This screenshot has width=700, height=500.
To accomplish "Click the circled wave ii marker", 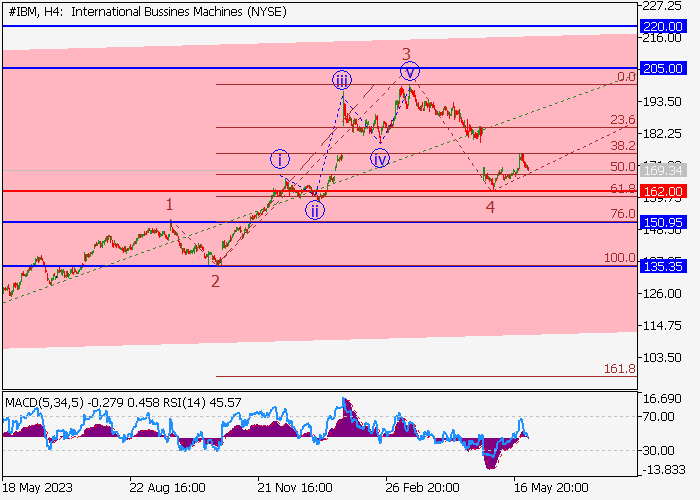I will coord(315,210).
